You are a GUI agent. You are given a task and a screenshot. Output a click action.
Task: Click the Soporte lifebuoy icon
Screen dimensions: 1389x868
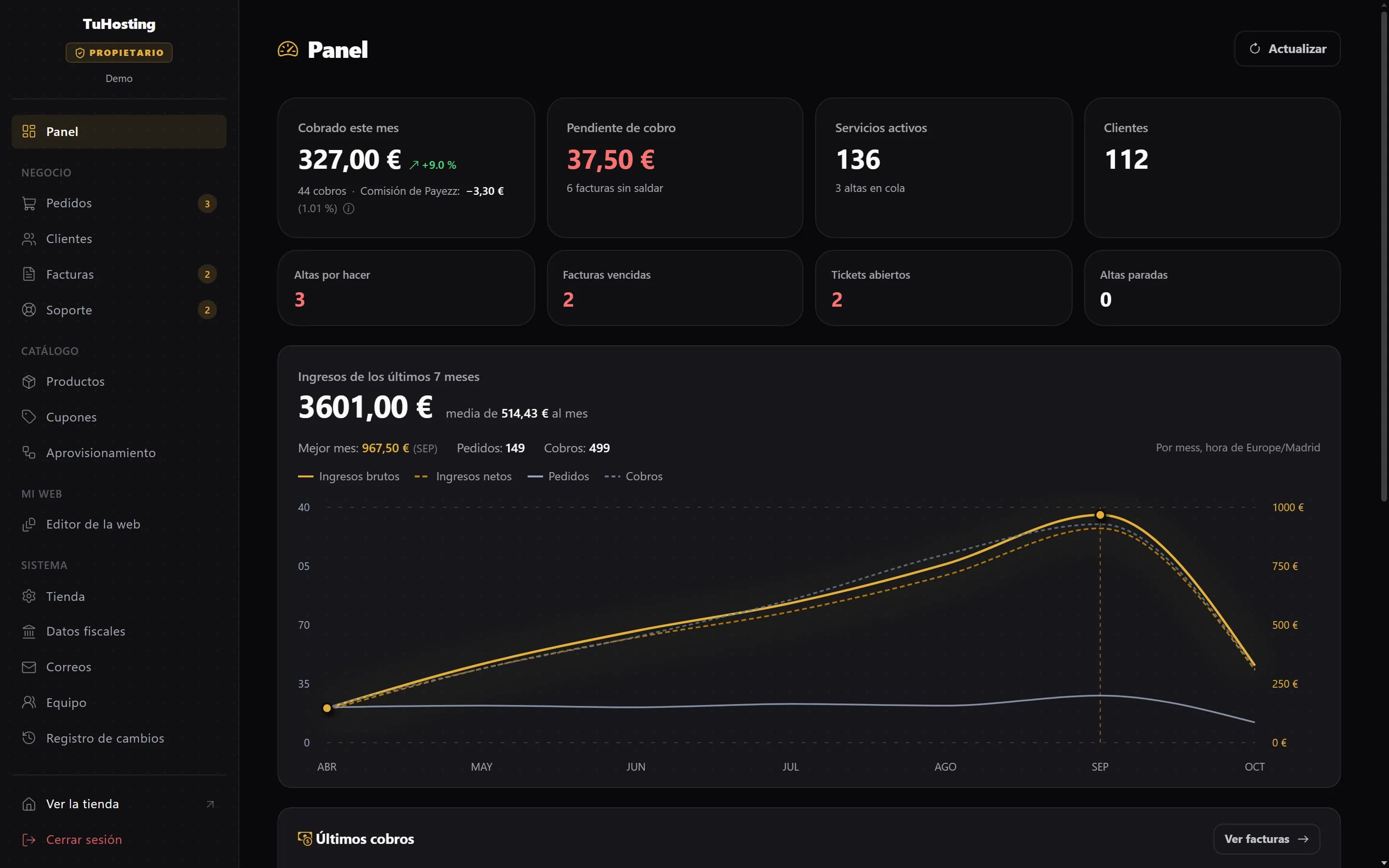29,310
